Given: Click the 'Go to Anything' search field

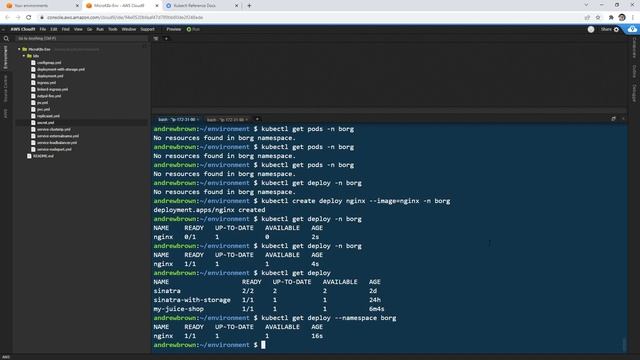Looking at the screenshot, I should click(x=81, y=38).
